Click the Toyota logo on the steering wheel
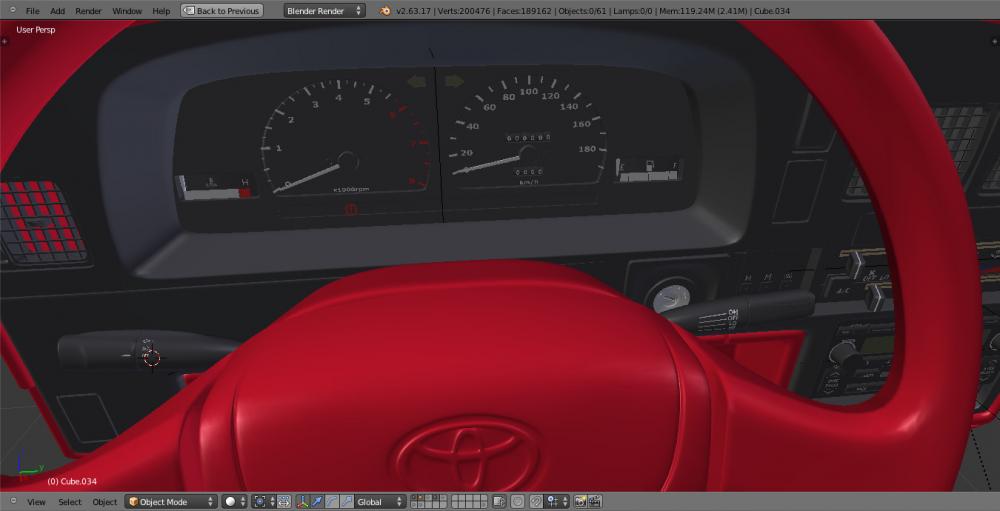The width and height of the screenshot is (1000, 511). click(x=467, y=454)
